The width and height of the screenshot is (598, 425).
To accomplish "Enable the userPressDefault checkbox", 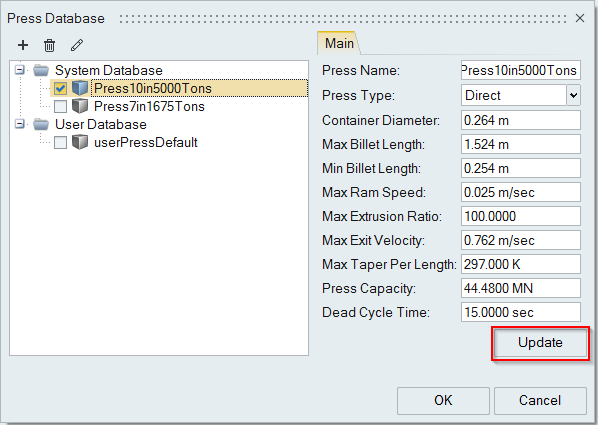I will click(x=60, y=143).
